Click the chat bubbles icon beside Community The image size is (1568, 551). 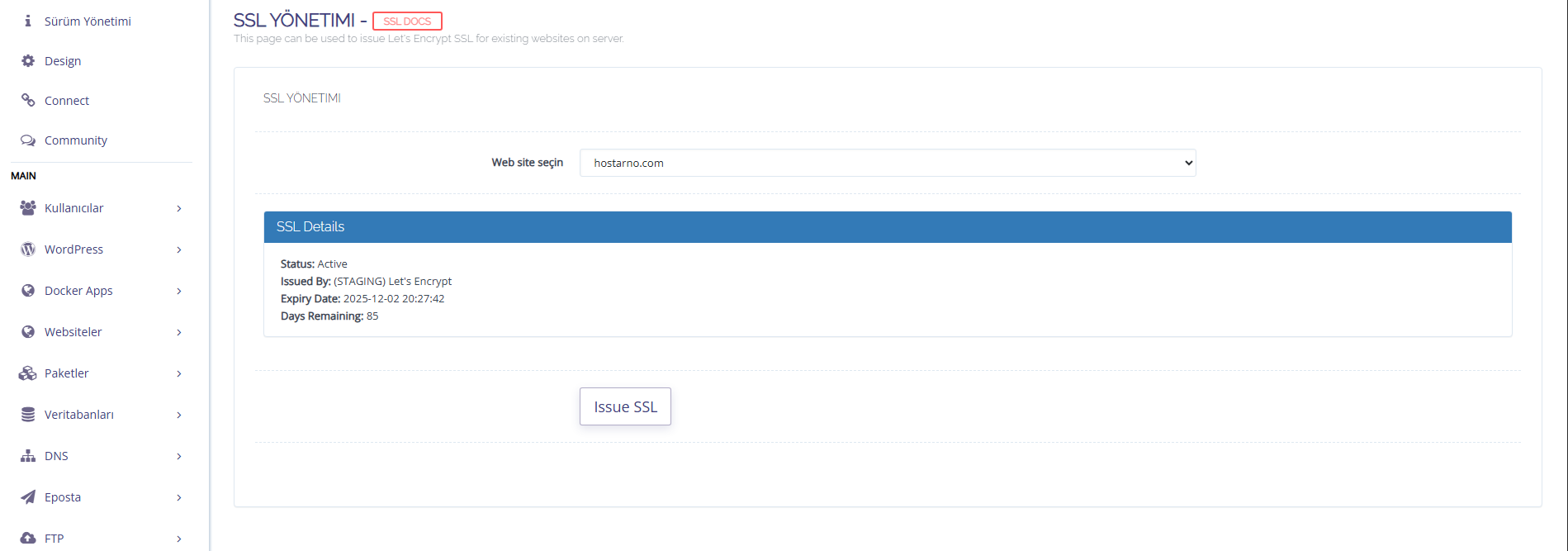pyautogui.click(x=28, y=140)
